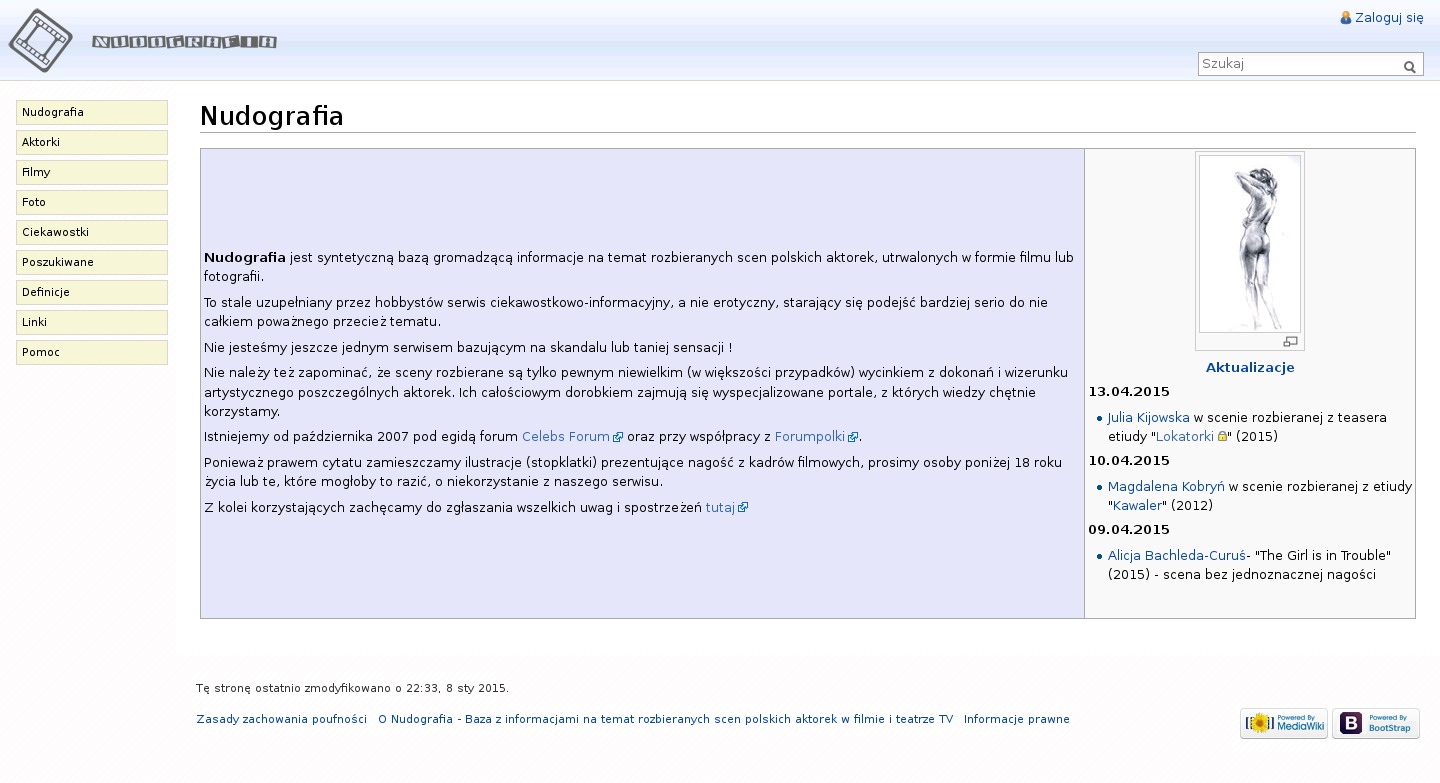
Task: Open the Julia Kijowska link
Action: 1148,418
